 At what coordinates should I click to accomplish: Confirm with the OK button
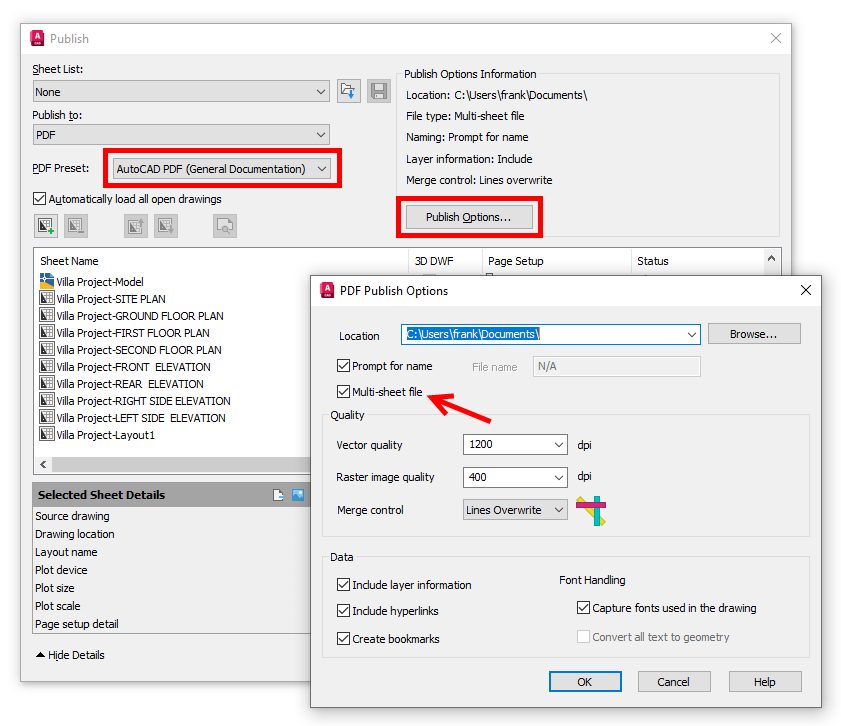[x=585, y=681]
